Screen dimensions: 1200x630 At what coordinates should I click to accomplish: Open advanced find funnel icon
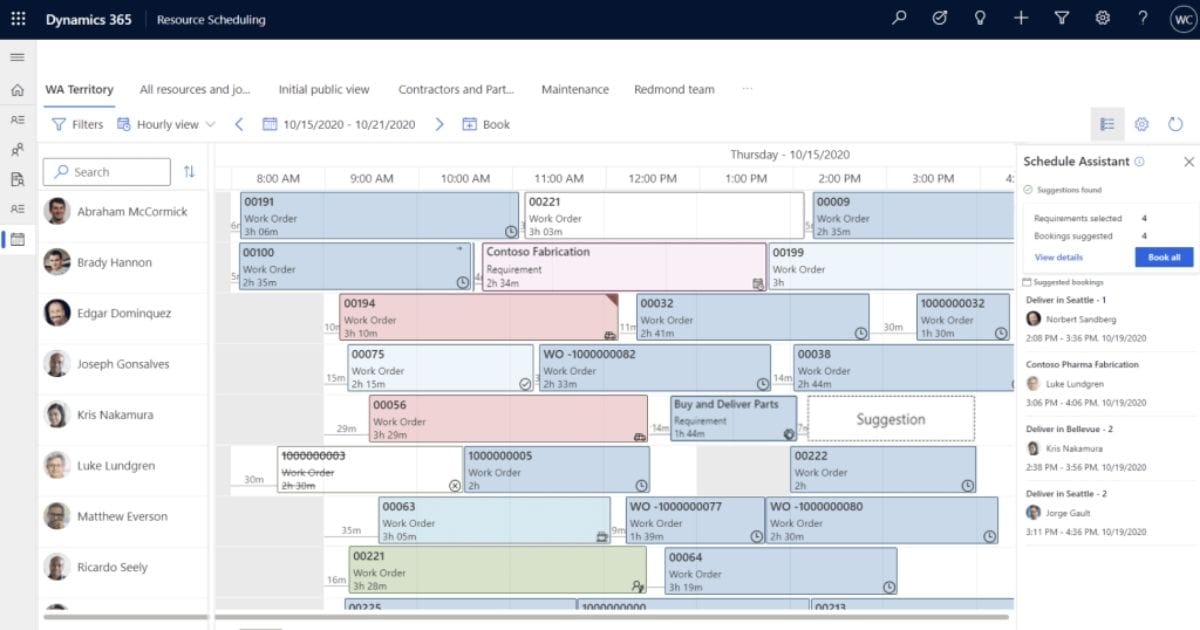pyautogui.click(x=1061, y=18)
